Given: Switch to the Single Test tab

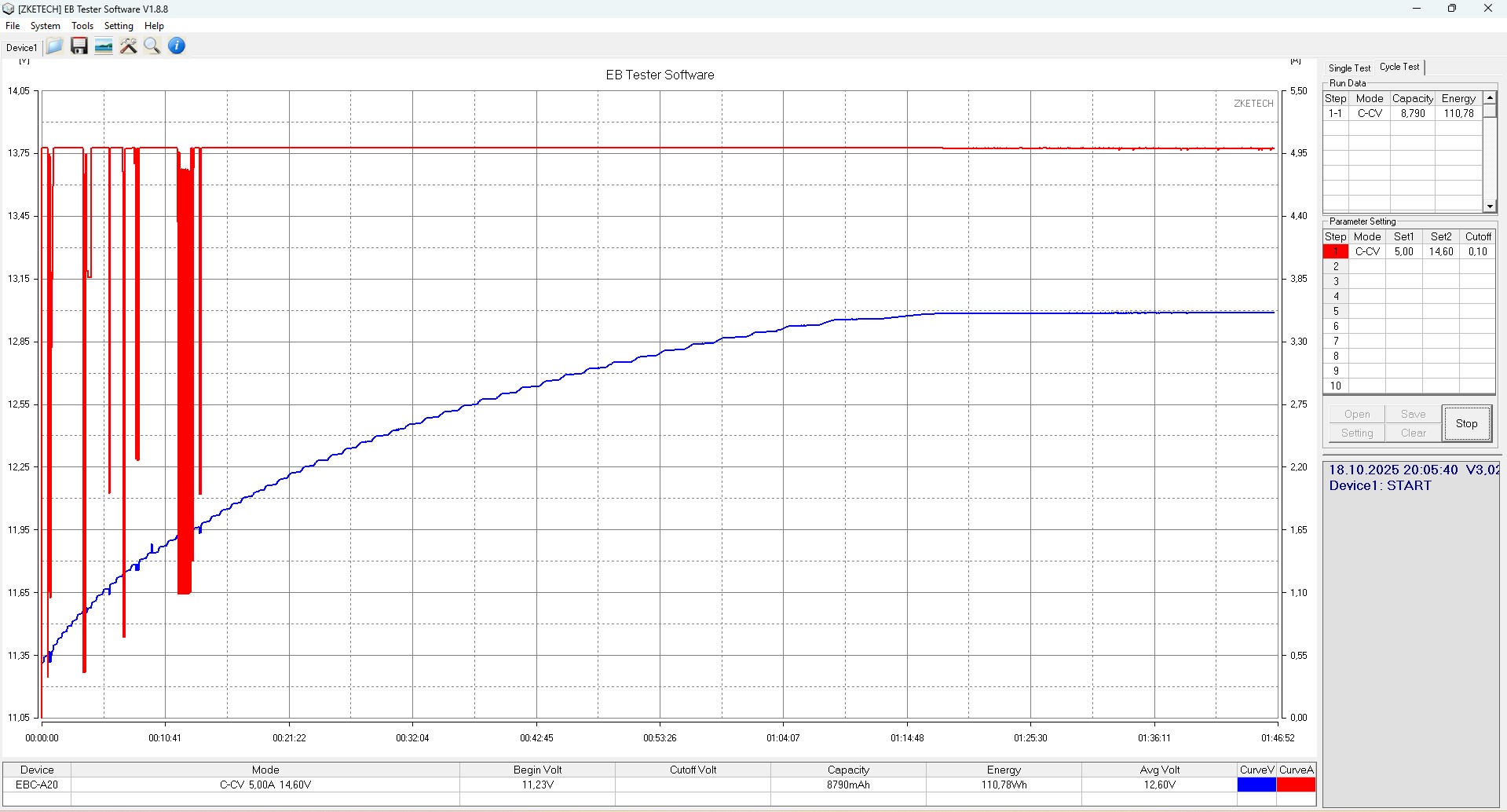Looking at the screenshot, I should [1349, 68].
